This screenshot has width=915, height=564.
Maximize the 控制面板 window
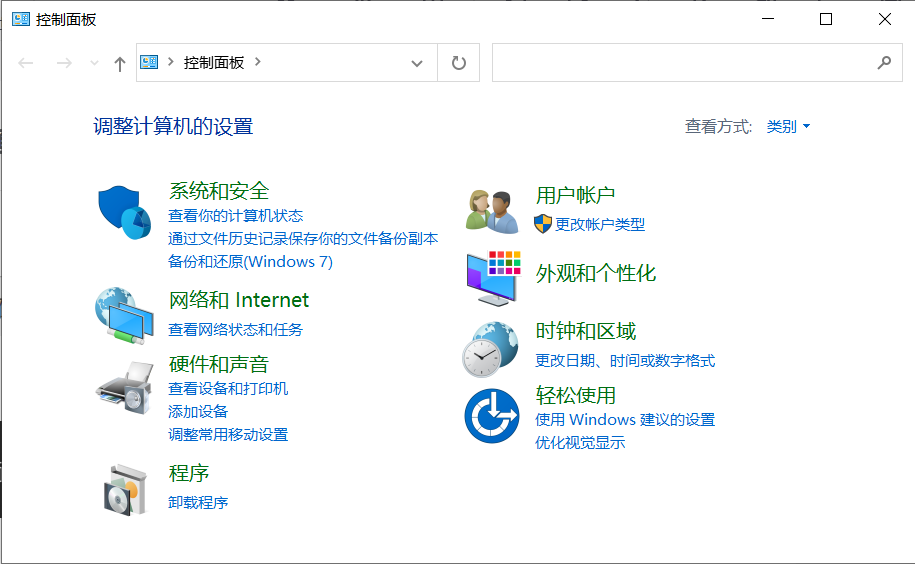(x=826, y=19)
